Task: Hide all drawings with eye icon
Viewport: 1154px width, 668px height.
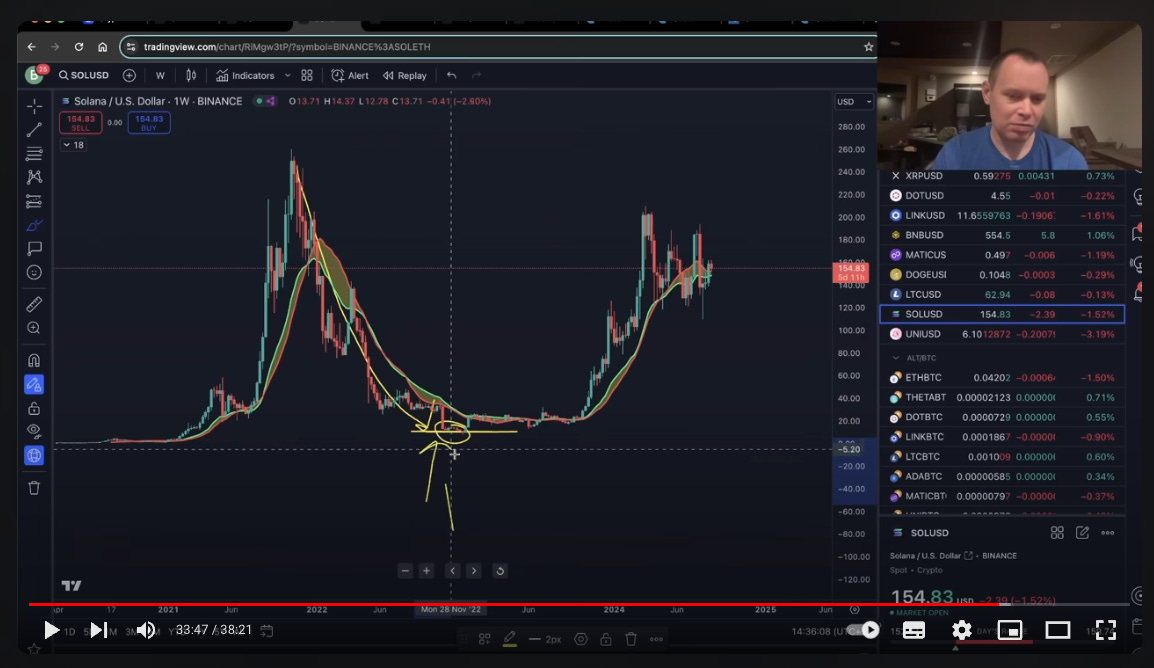Action: pyautogui.click(x=34, y=430)
